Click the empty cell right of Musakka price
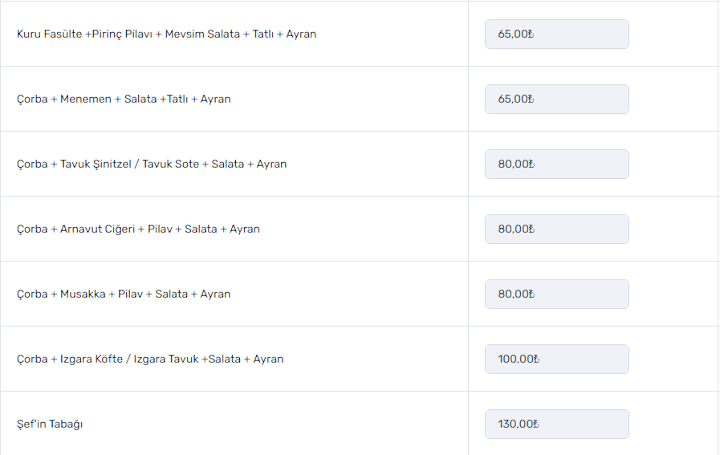The height and width of the screenshot is (455, 720). 674,294
